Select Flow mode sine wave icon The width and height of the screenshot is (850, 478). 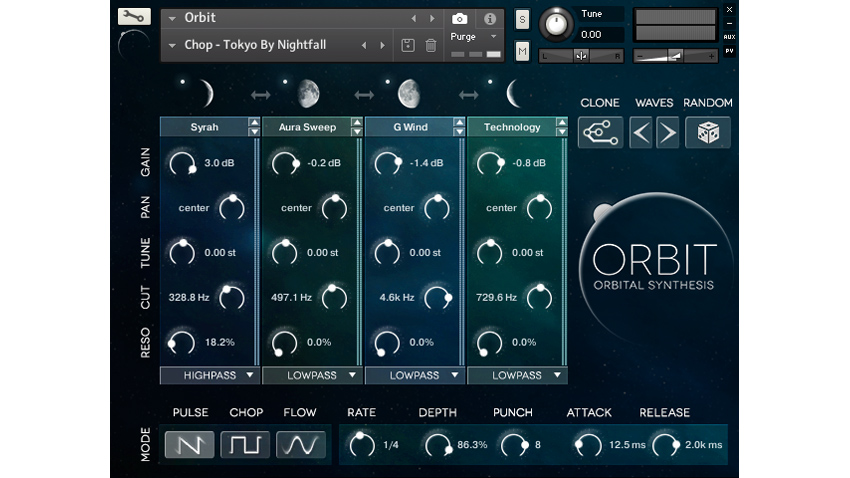pyautogui.click(x=301, y=445)
